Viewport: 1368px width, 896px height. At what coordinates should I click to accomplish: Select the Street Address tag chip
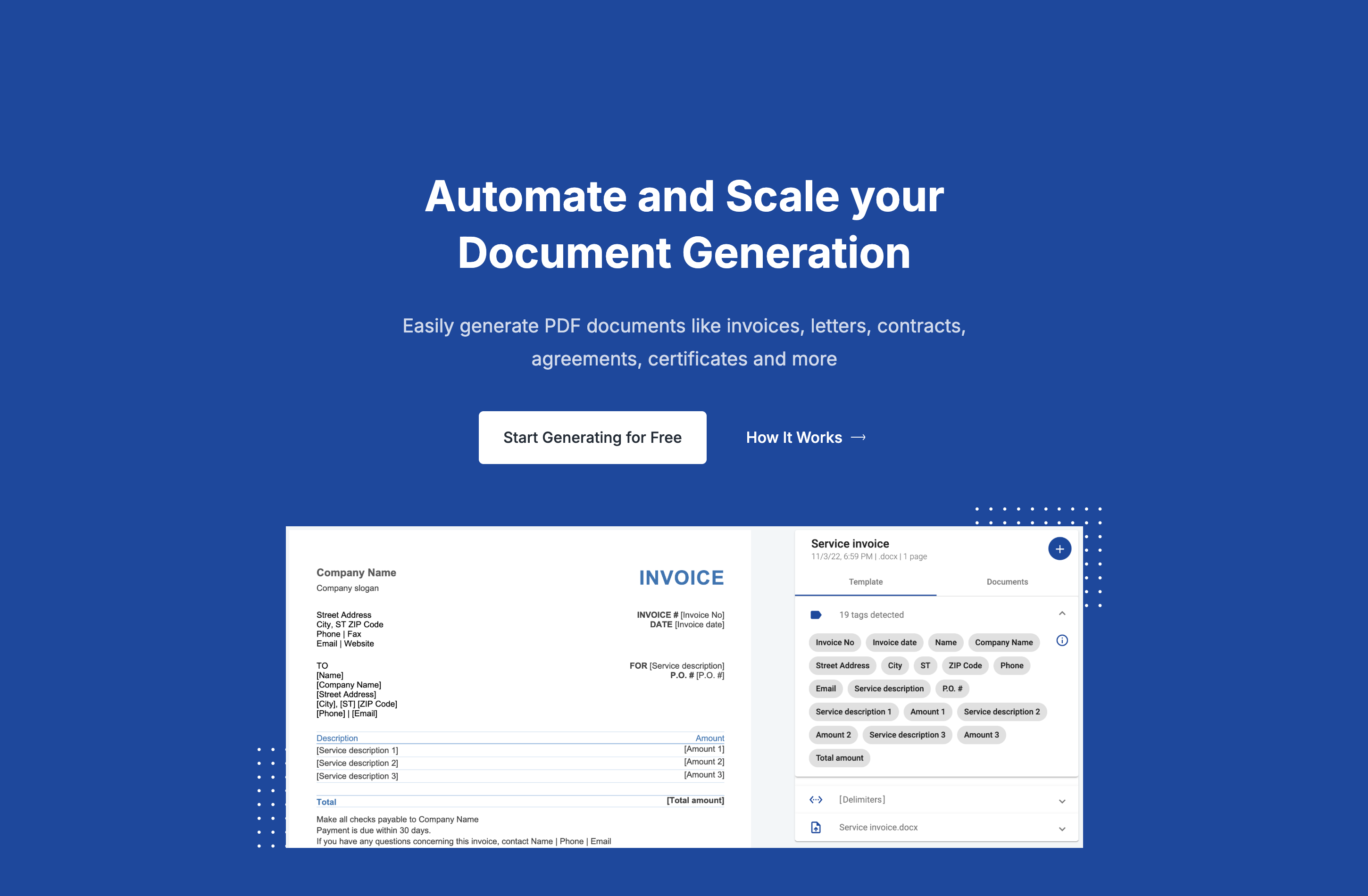[x=842, y=665]
